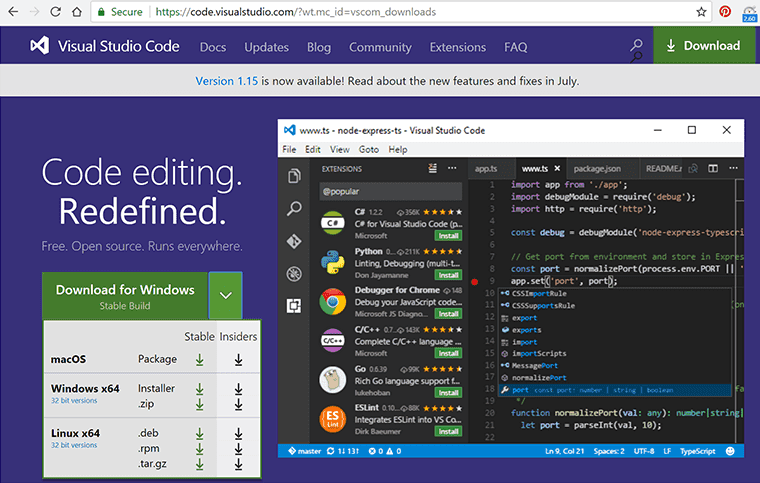This screenshot has width=760, height=483.
Task: Go to the Blog page
Action: [319, 47]
